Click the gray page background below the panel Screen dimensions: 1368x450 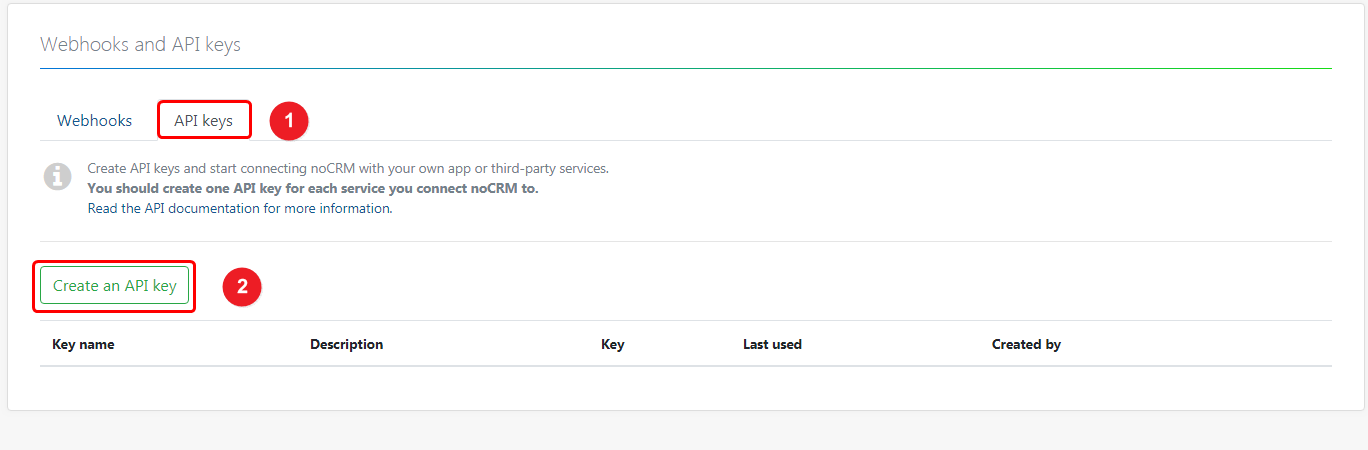click(x=685, y=432)
